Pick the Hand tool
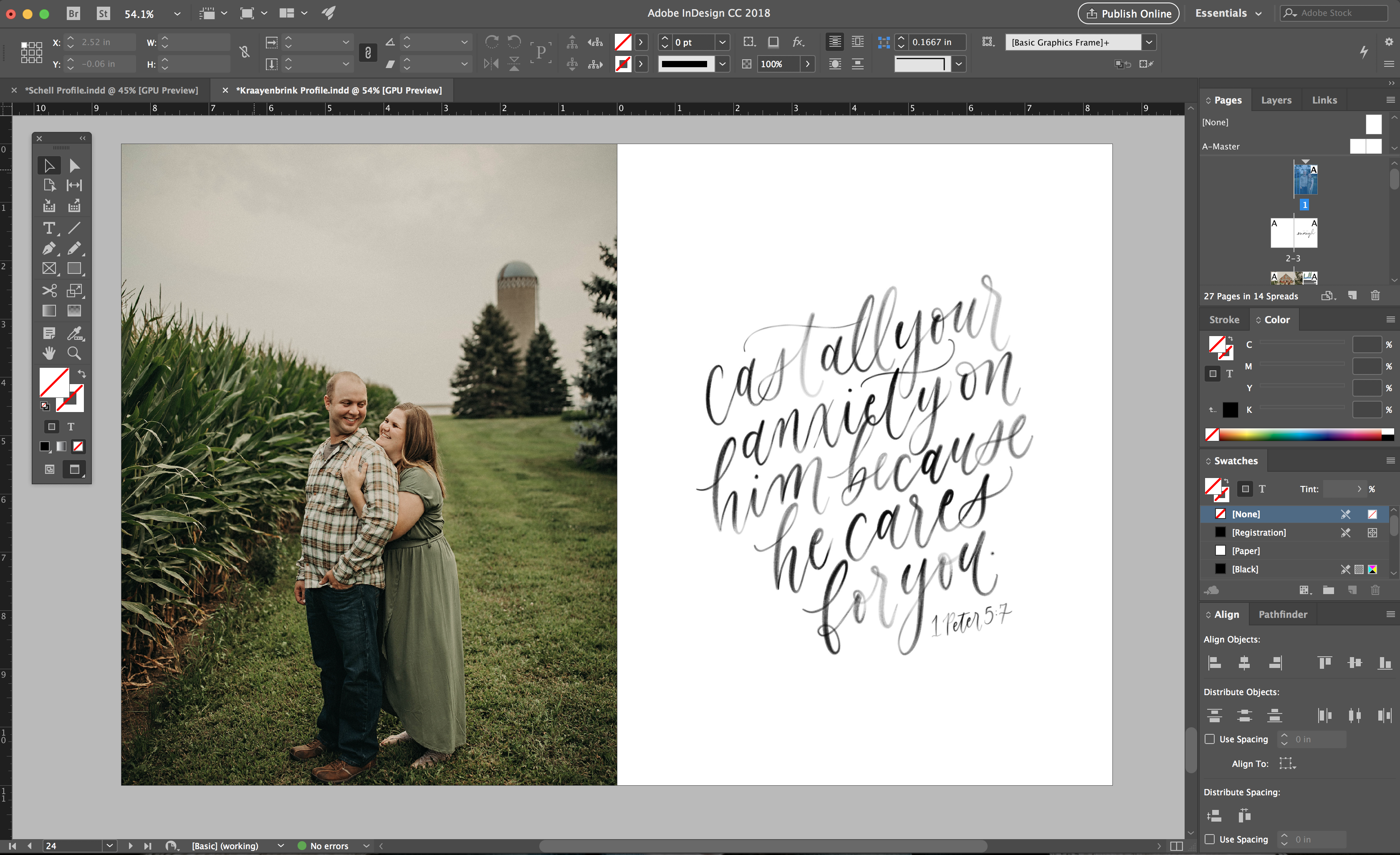 click(49, 353)
